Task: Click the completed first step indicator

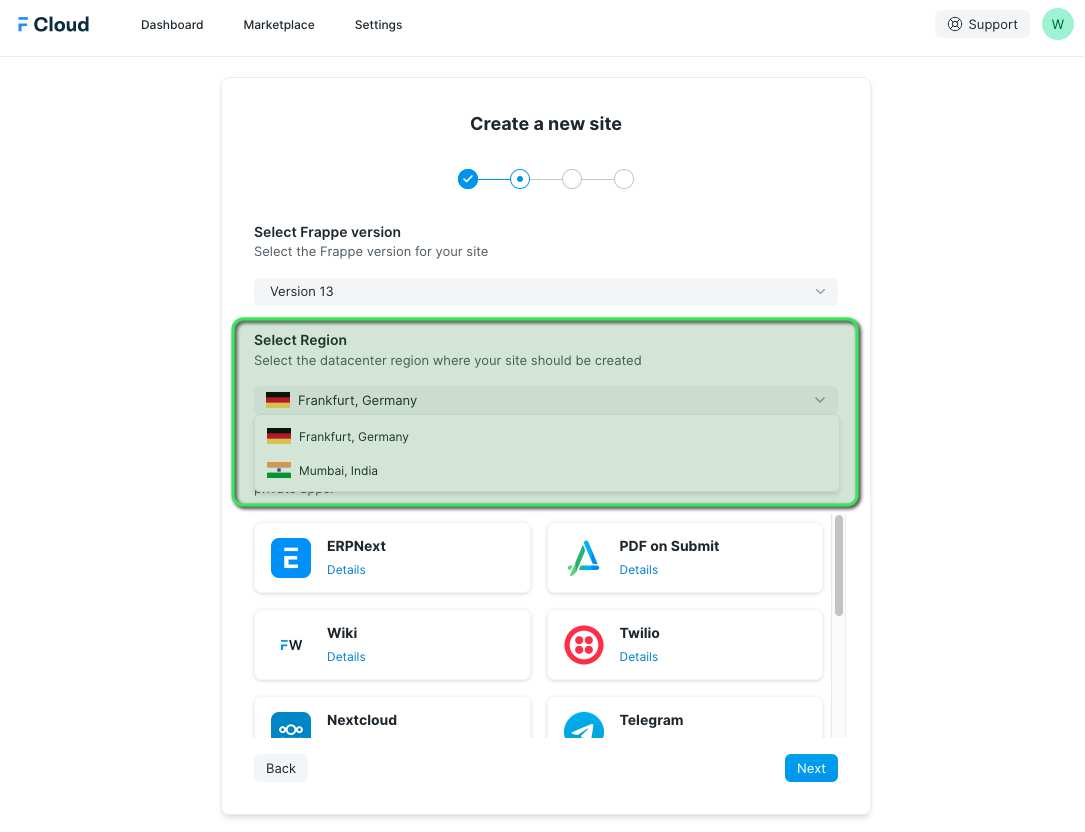Action: tap(468, 179)
